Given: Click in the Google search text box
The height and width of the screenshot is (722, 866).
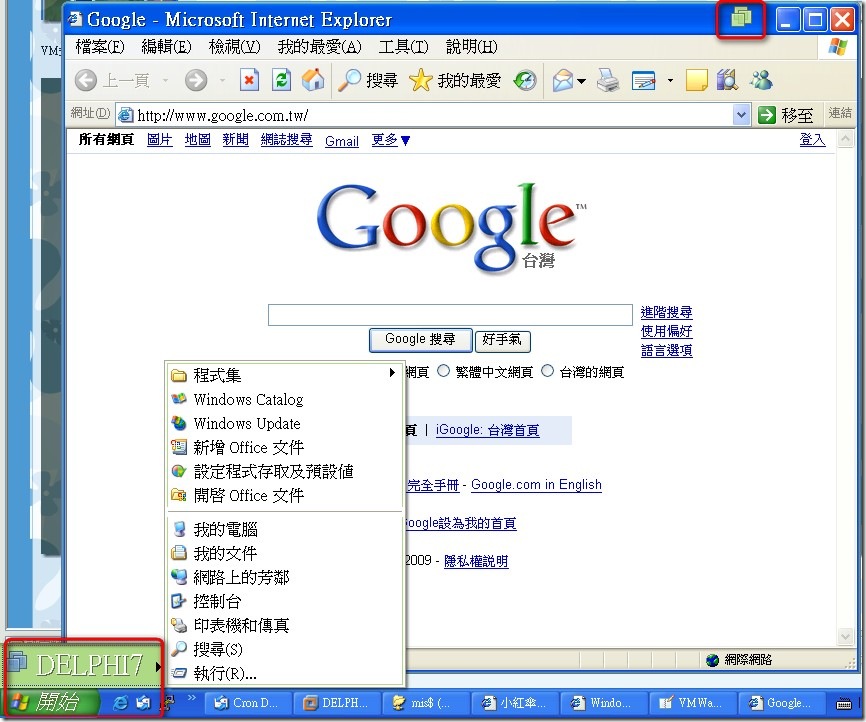Looking at the screenshot, I should 450,314.
